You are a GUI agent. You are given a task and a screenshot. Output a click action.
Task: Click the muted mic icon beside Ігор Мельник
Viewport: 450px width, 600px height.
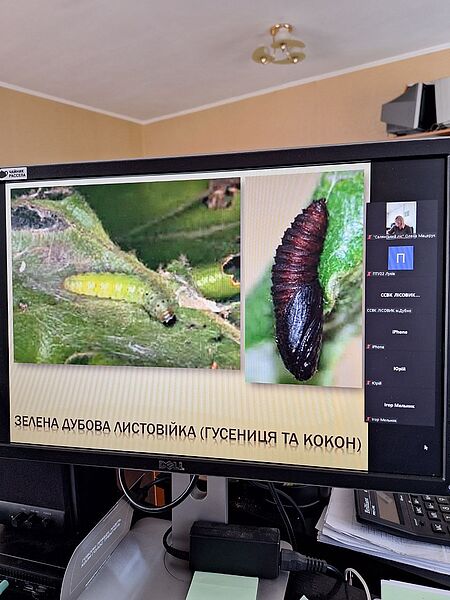coord(369,420)
